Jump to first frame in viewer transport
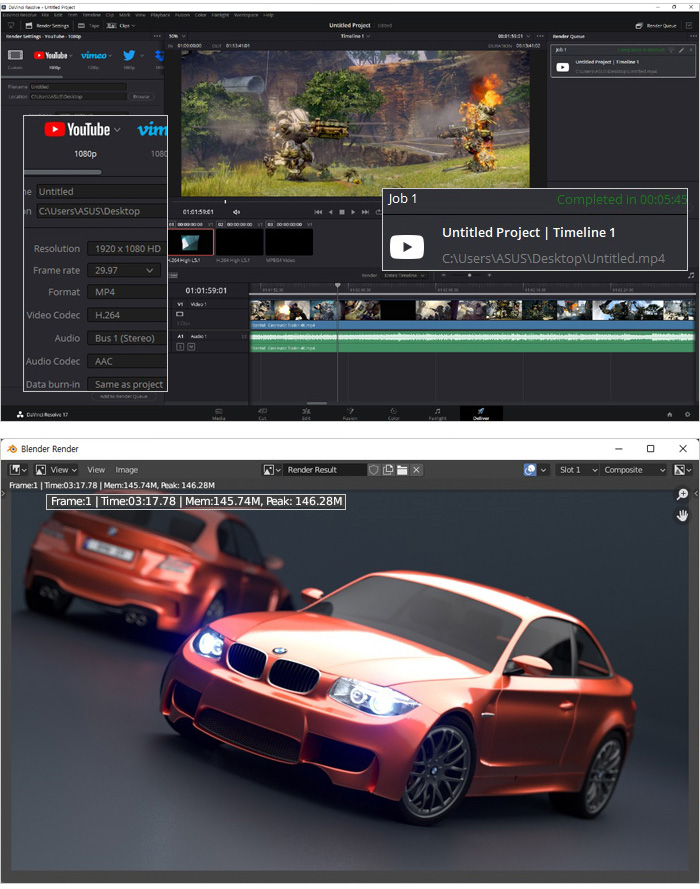Image resolution: width=700 pixels, height=889 pixels. pos(318,212)
